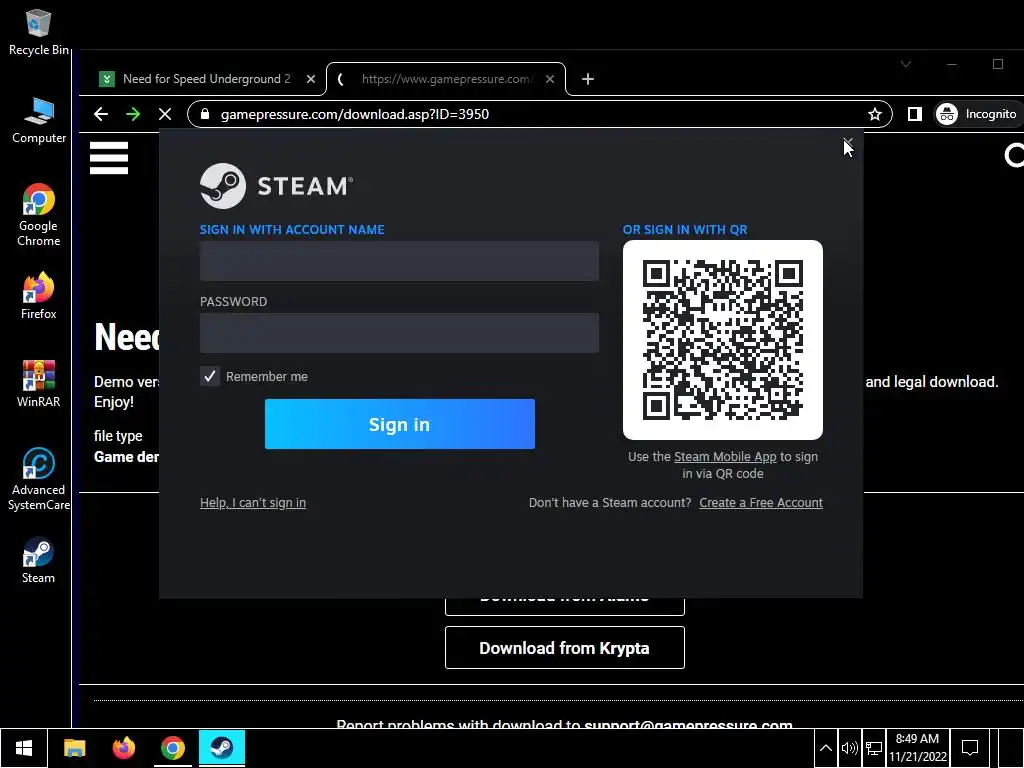Open the notification center icon
The height and width of the screenshot is (768, 1024).
pos(970,748)
